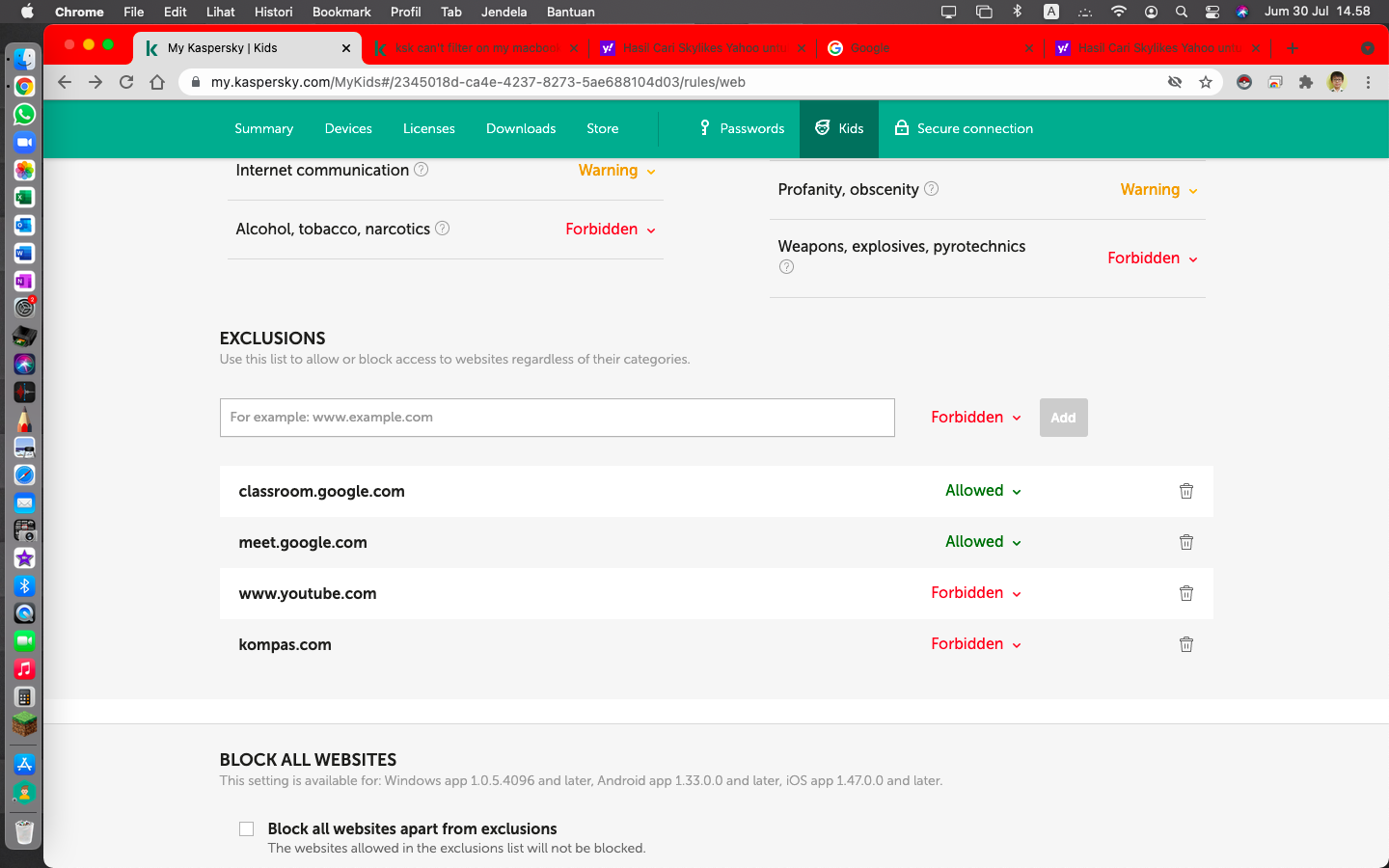Select the Secure connection tab

964,128
